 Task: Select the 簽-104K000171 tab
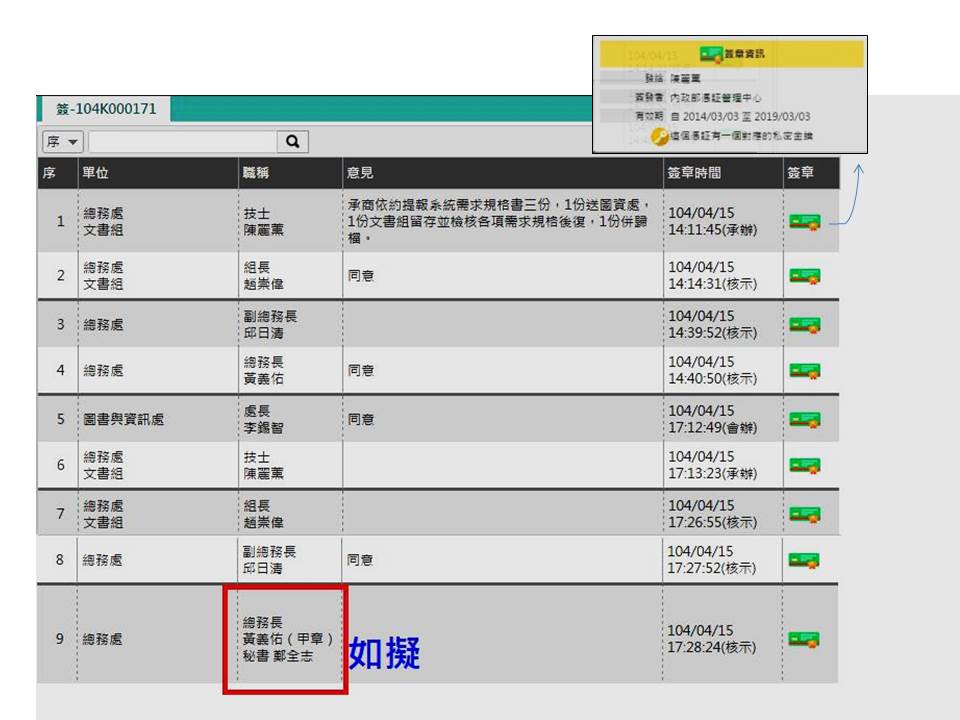click(105, 109)
